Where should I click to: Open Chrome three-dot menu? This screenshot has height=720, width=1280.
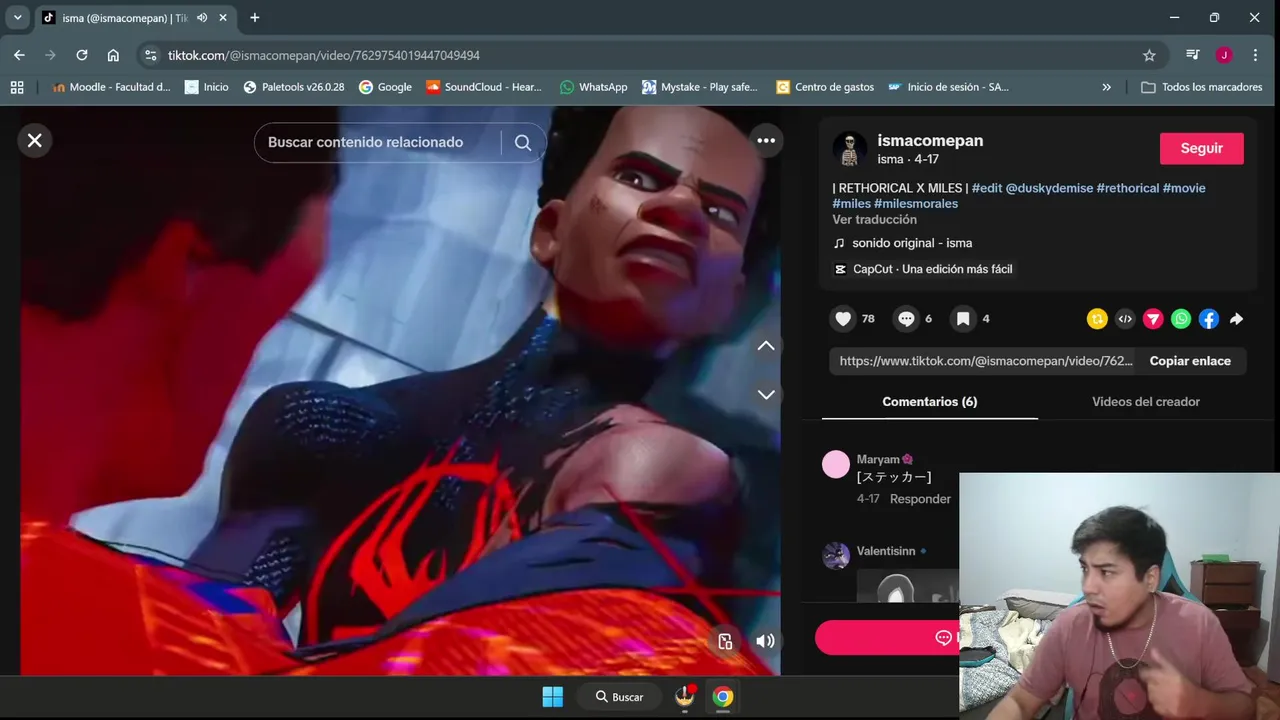tap(1255, 55)
